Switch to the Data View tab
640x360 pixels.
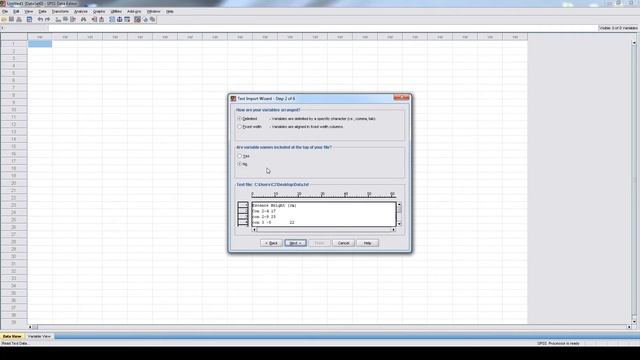click(12, 336)
